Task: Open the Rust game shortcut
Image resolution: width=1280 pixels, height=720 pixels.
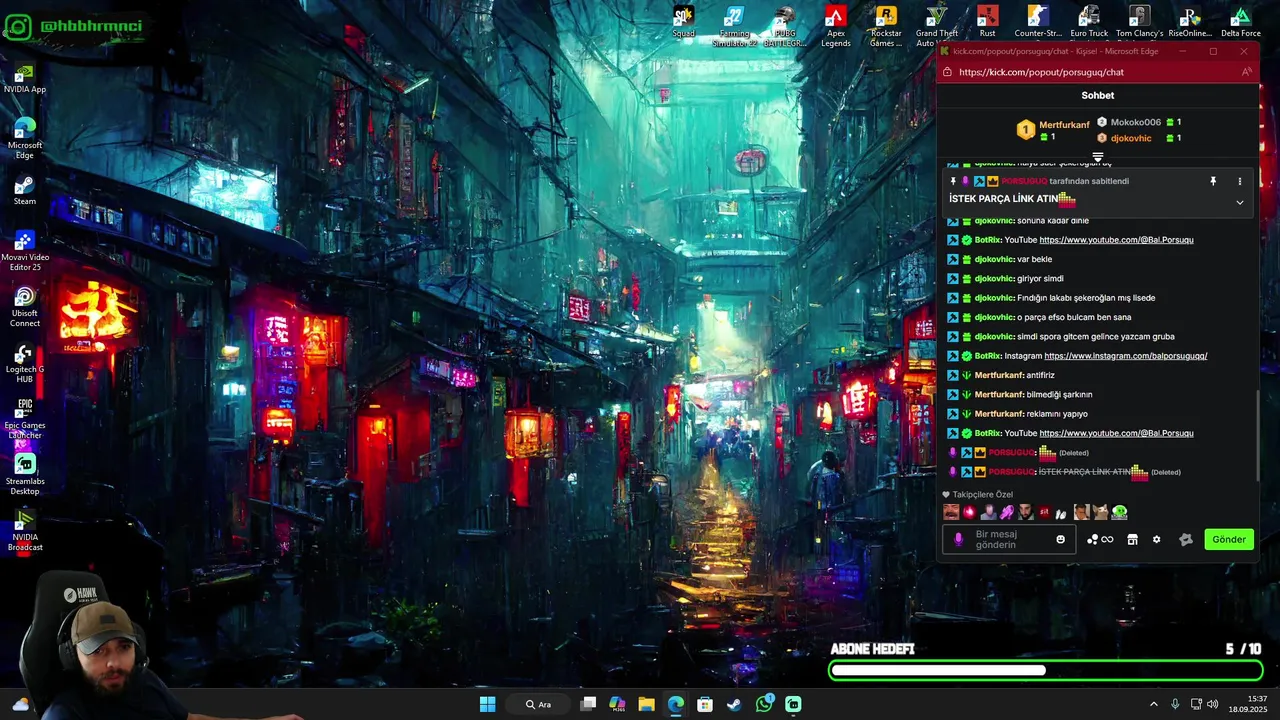Action: click(988, 22)
